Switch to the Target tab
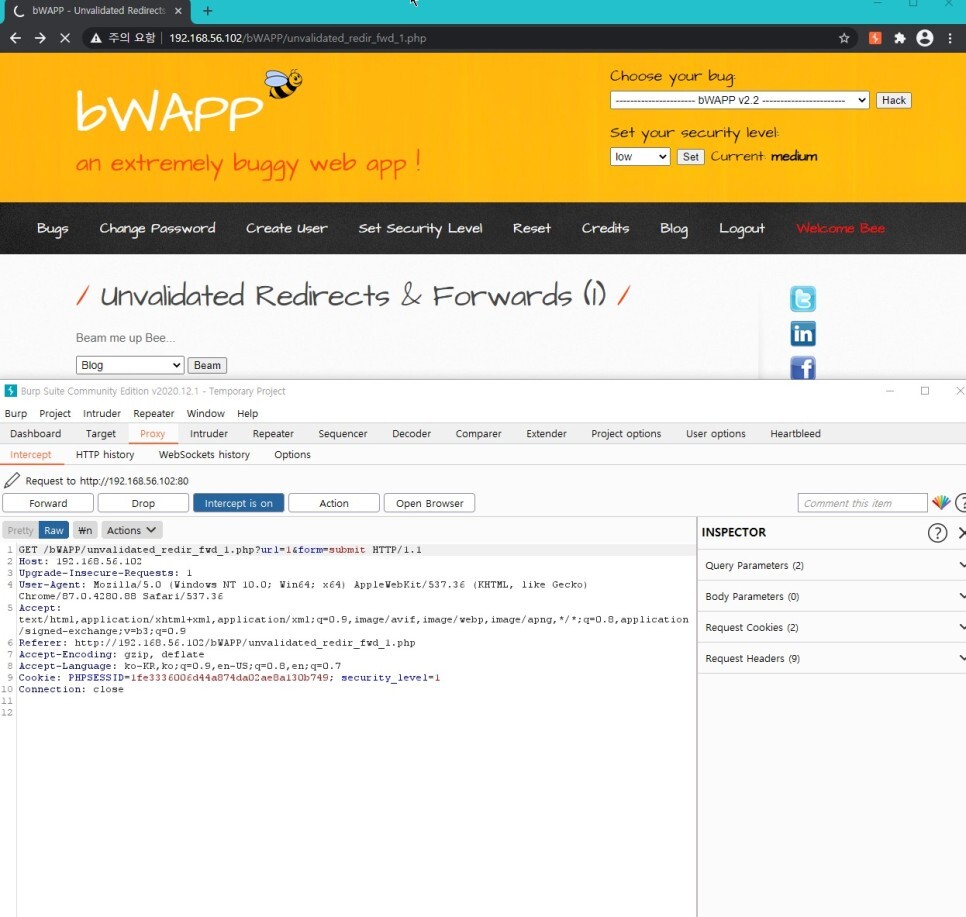 coord(100,433)
